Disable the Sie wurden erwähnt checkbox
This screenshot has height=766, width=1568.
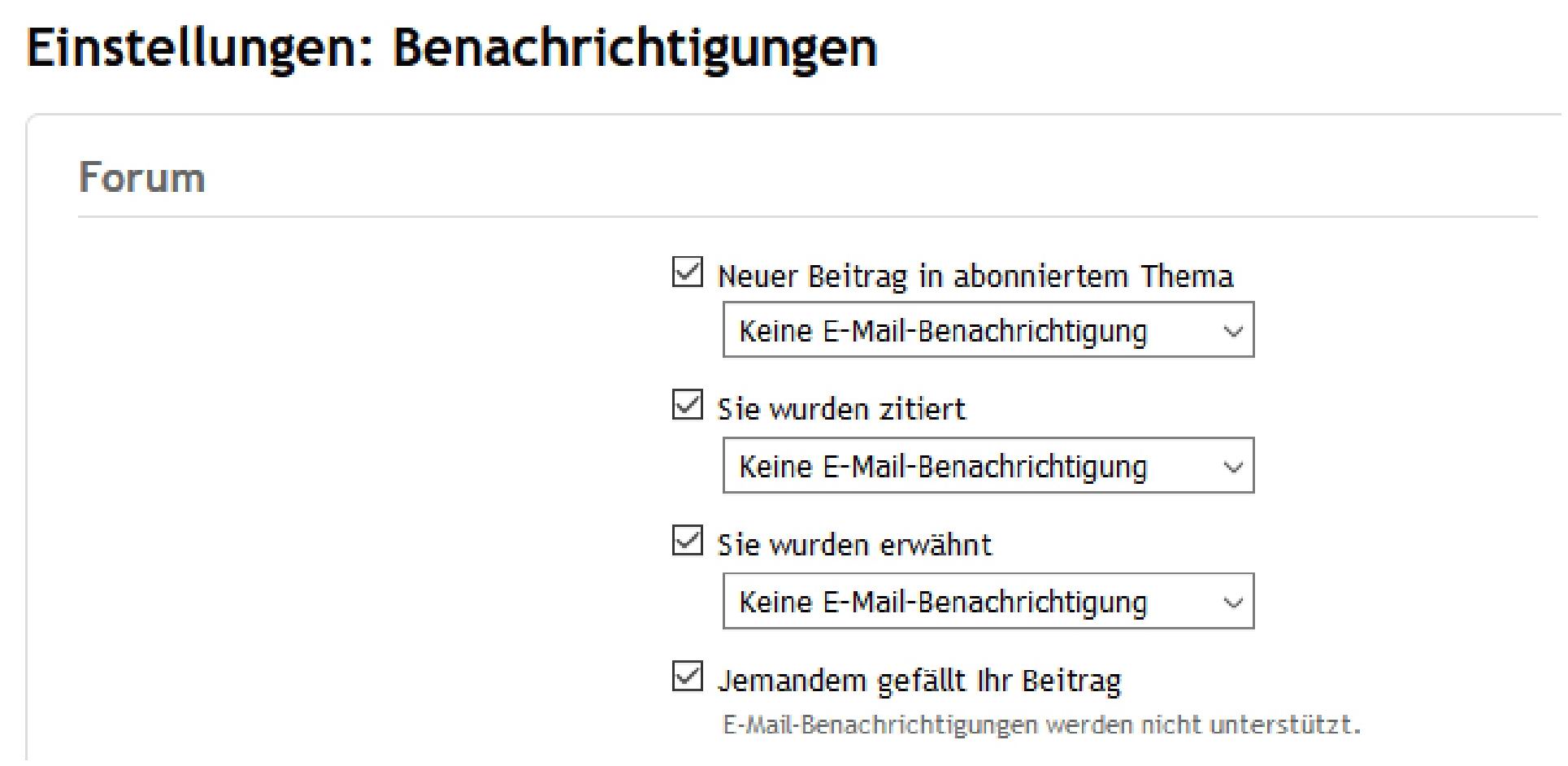(x=687, y=540)
